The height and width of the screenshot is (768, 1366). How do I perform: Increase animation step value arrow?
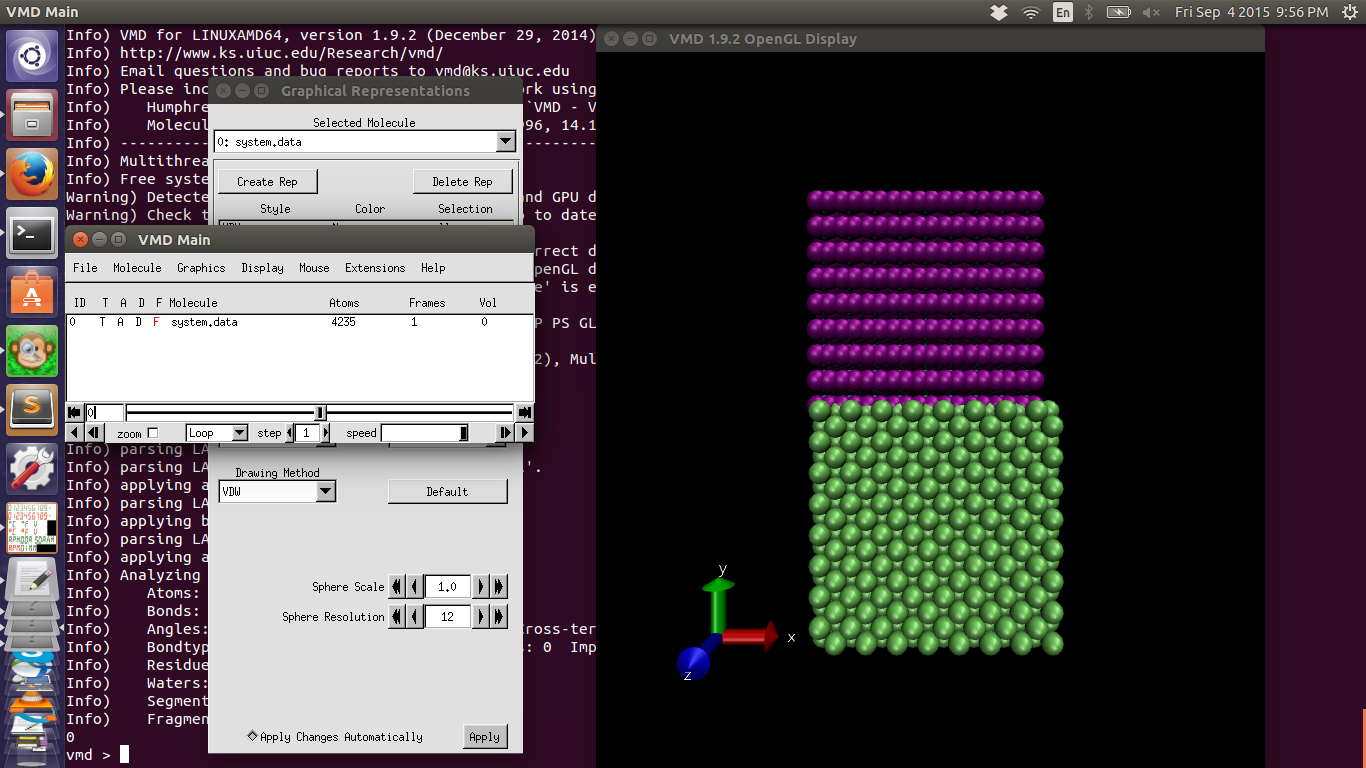(324, 433)
